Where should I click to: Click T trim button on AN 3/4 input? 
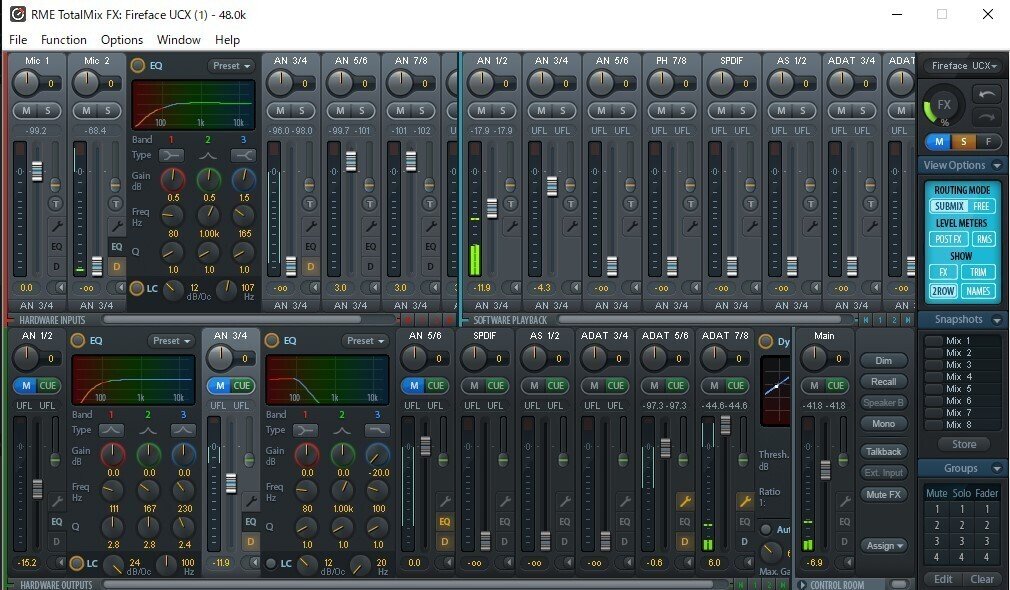click(309, 204)
